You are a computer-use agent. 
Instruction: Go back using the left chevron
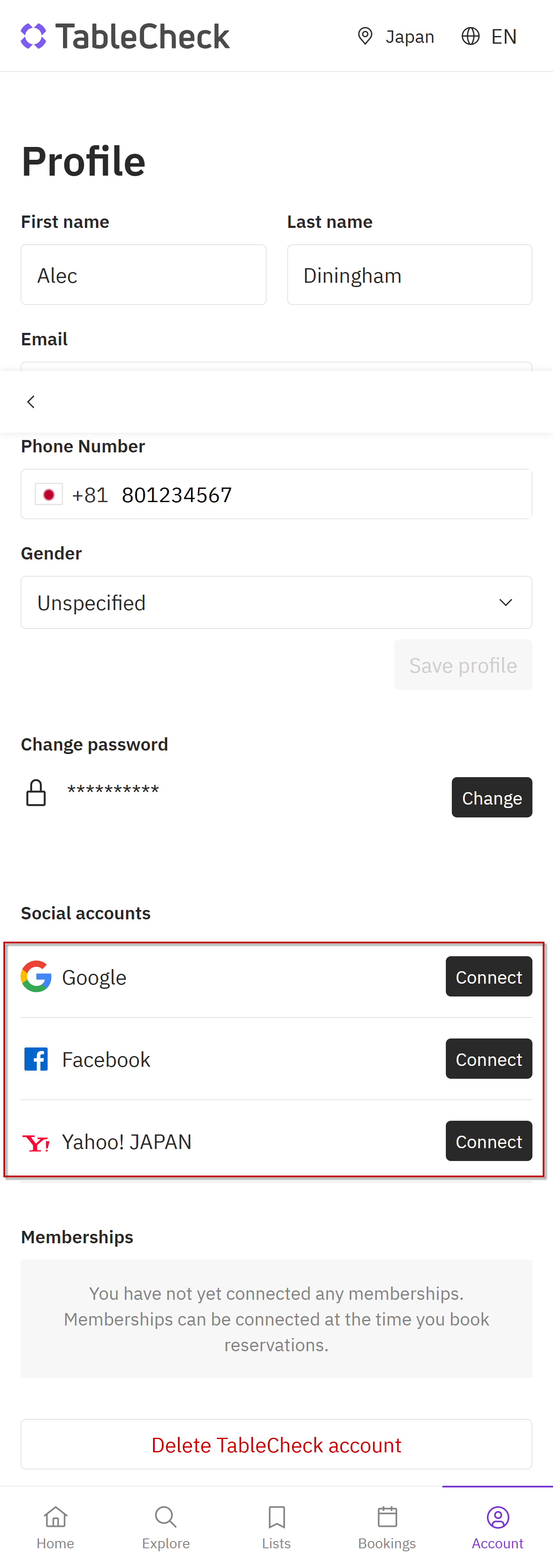[x=31, y=402]
